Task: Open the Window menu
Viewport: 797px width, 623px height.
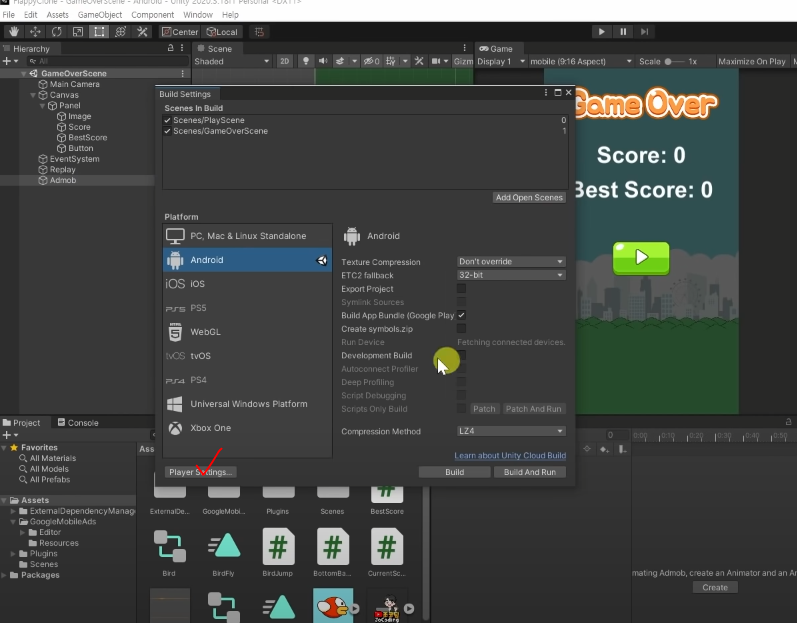Action: [x=198, y=15]
